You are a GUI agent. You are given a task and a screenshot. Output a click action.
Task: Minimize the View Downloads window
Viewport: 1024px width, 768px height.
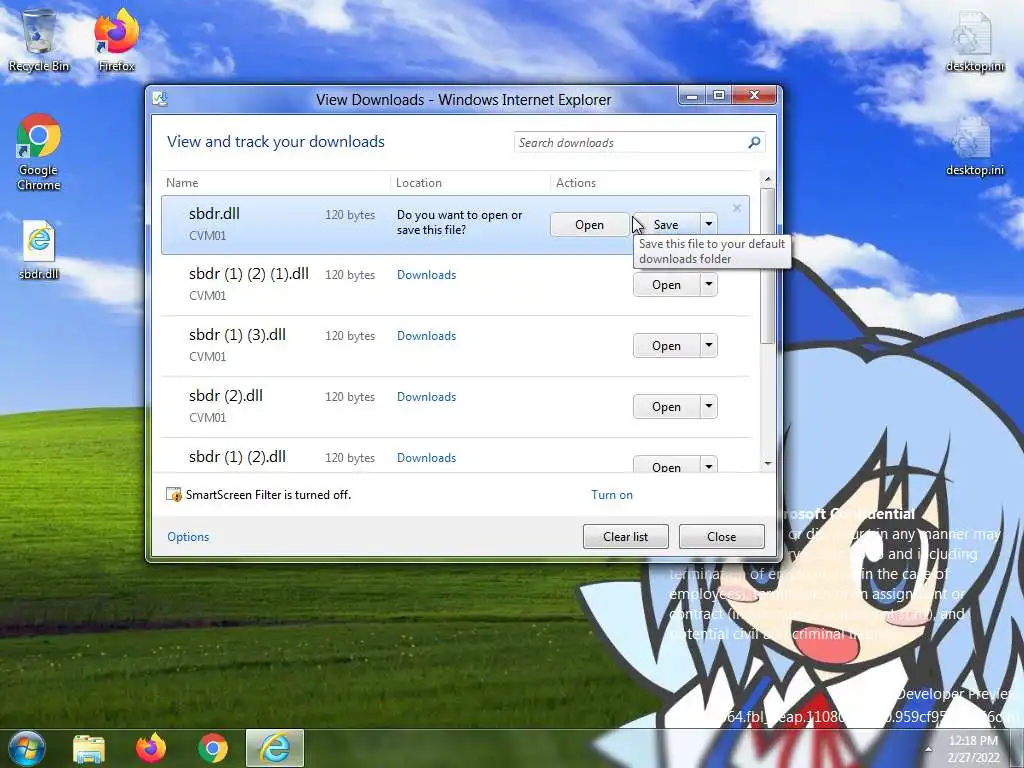coord(692,96)
